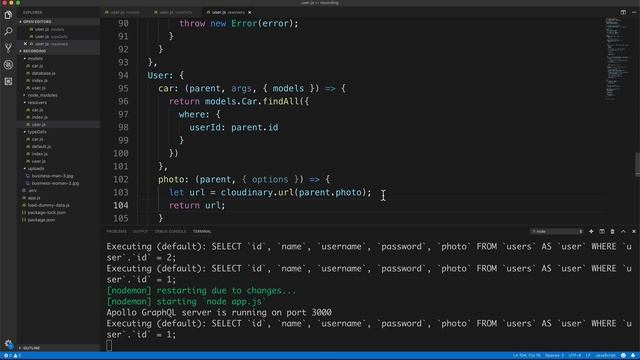Viewport: 640px width, 360px height.
Task: Change file encoding via UTF-8 status item
Action: [x=575, y=356]
